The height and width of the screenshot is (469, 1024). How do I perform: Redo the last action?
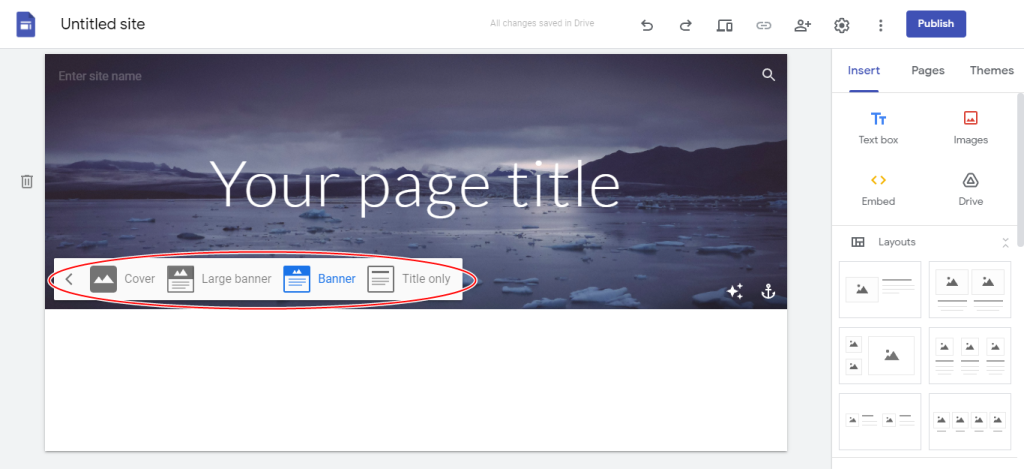click(x=685, y=25)
